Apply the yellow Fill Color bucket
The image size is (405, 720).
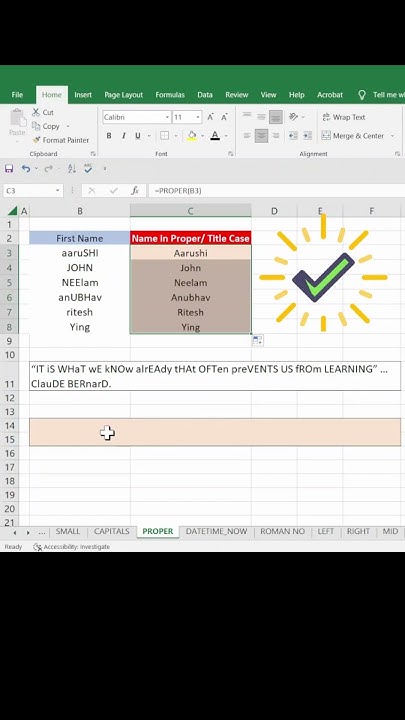coord(192,135)
